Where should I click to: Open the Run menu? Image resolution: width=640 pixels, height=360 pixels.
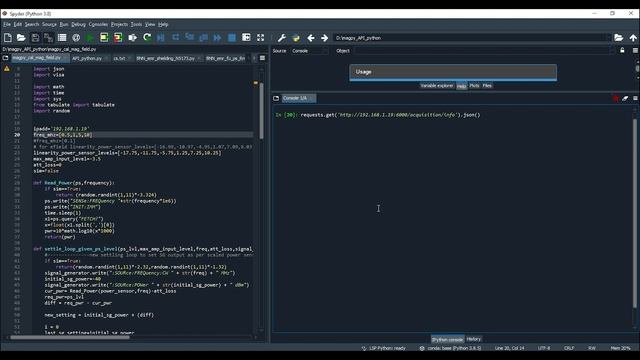[64, 24]
